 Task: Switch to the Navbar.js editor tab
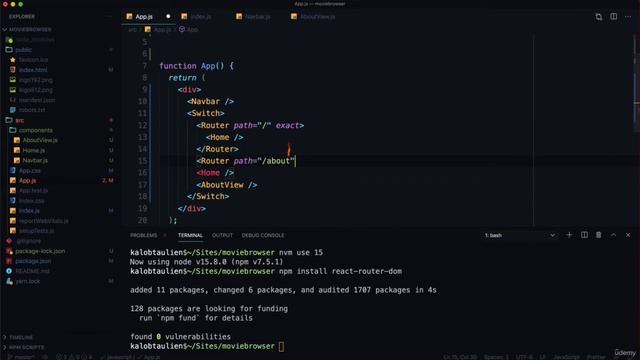point(257,17)
